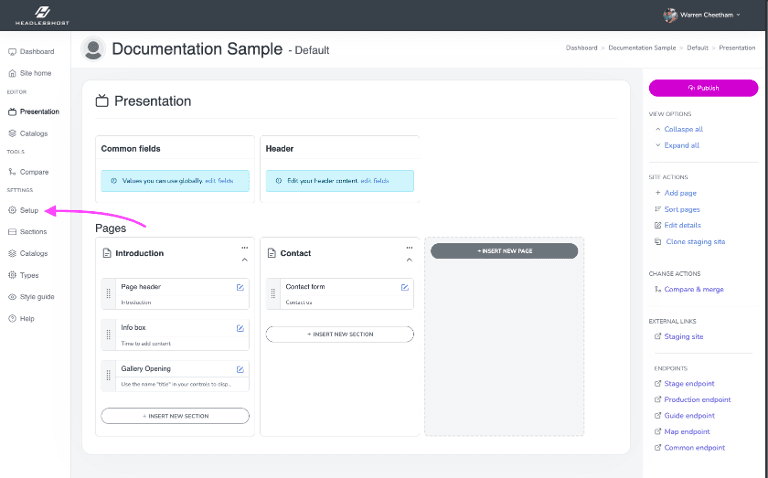Image resolution: width=768 pixels, height=478 pixels.
Task: Collapse the Introduction page card
Action: coord(244,259)
